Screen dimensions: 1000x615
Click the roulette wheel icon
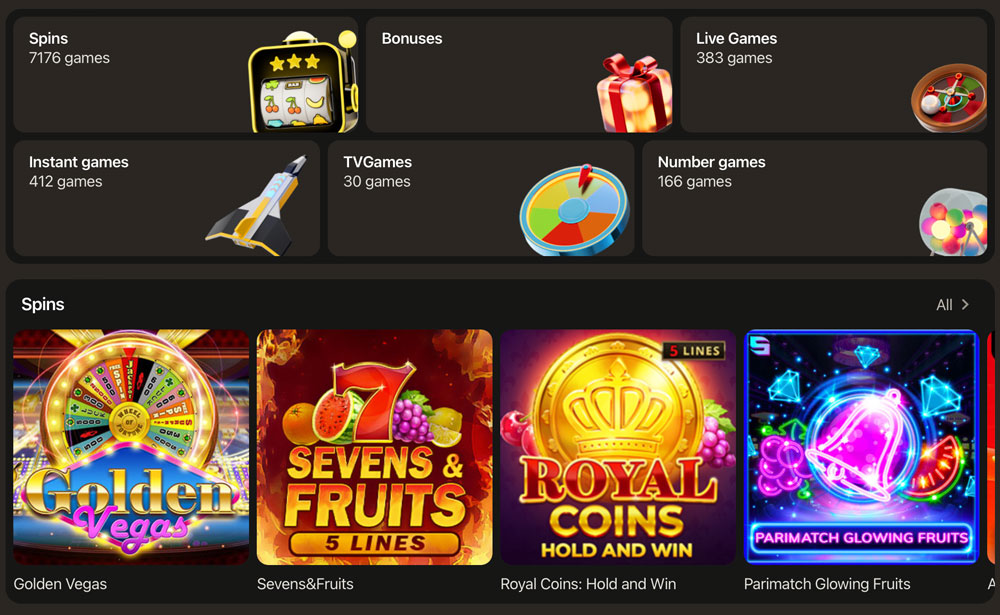coord(949,98)
